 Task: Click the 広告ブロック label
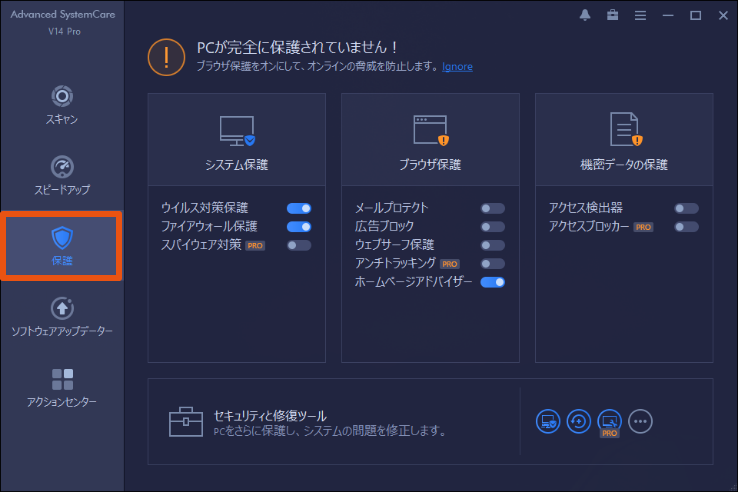(384, 226)
